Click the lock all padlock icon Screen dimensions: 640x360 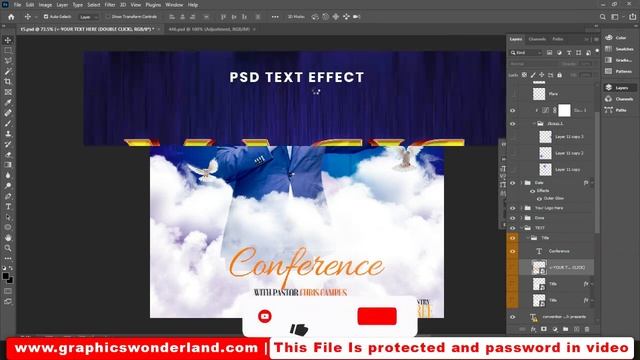pos(560,75)
